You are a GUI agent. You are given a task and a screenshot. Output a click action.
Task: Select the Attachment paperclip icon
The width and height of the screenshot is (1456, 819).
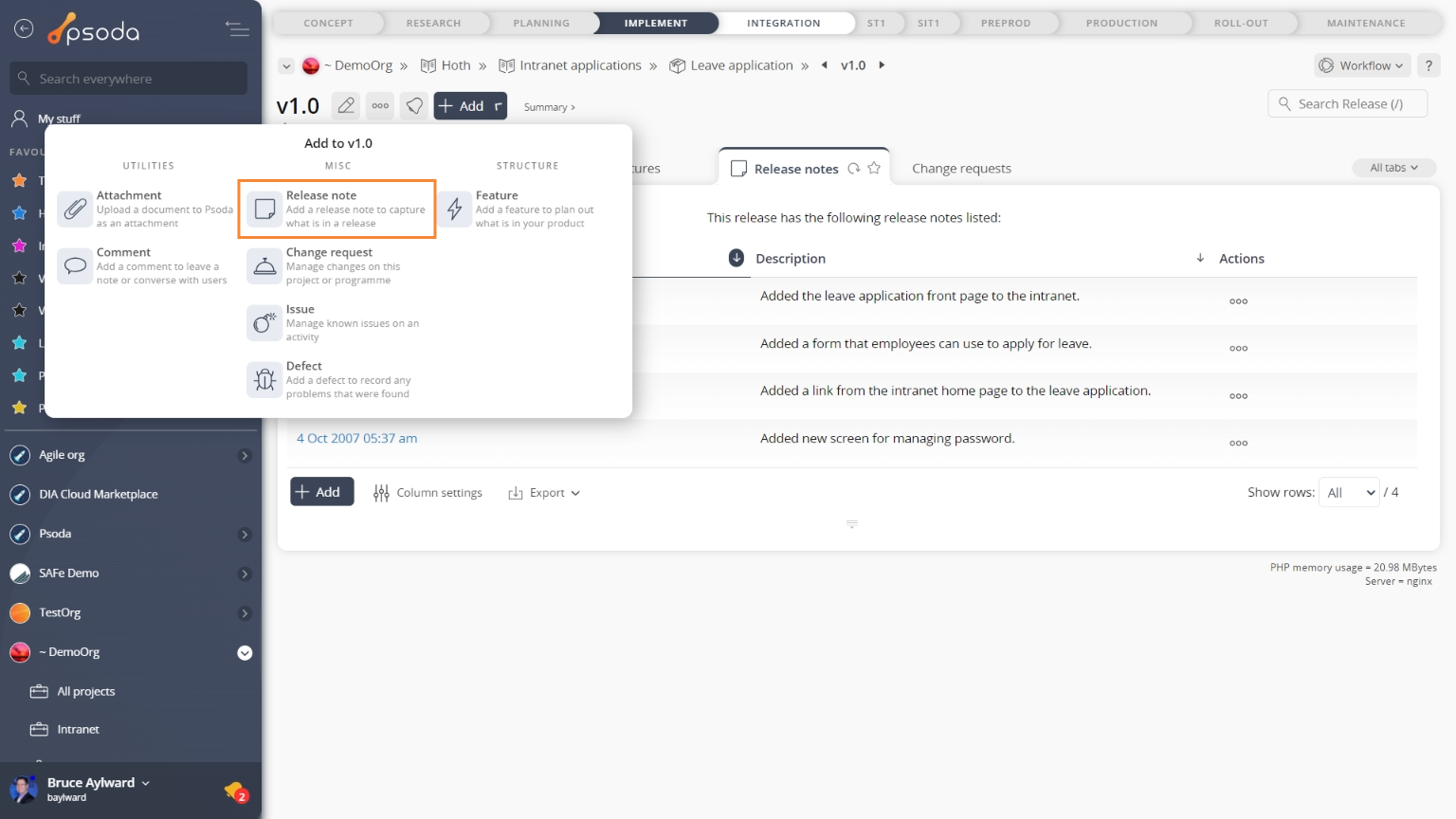click(75, 209)
